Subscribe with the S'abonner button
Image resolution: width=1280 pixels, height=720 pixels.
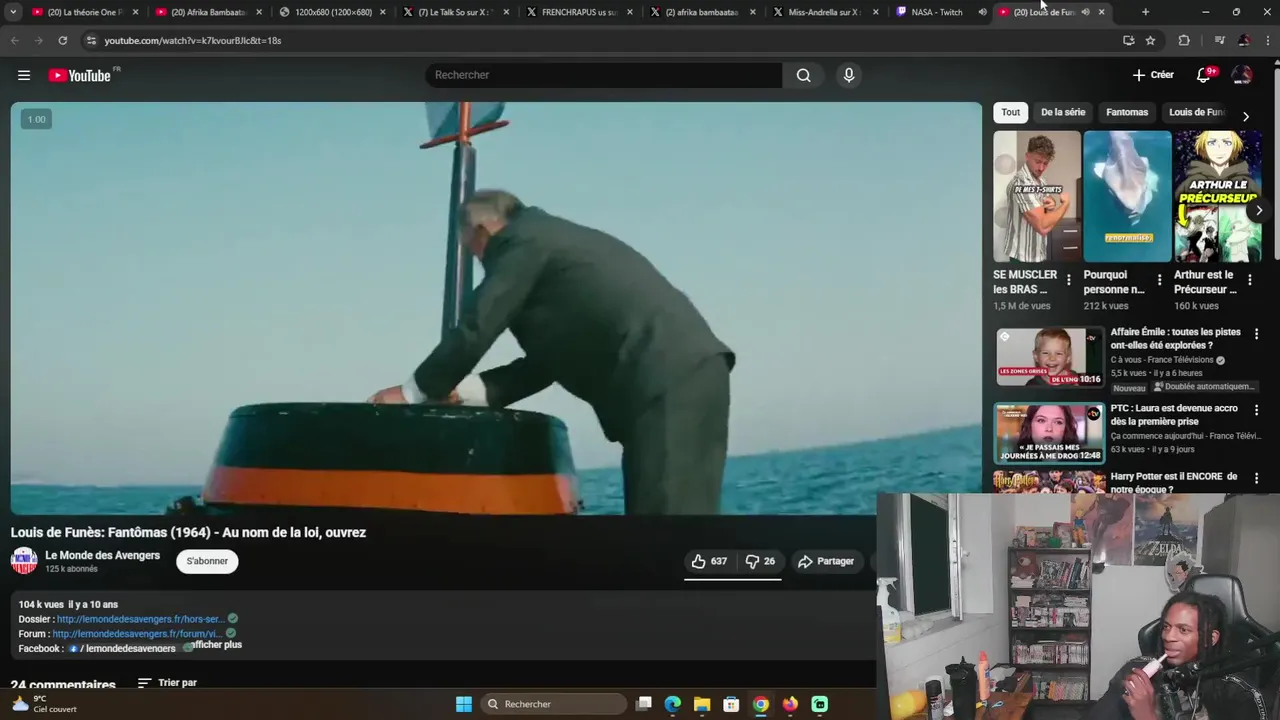click(207, 561)
